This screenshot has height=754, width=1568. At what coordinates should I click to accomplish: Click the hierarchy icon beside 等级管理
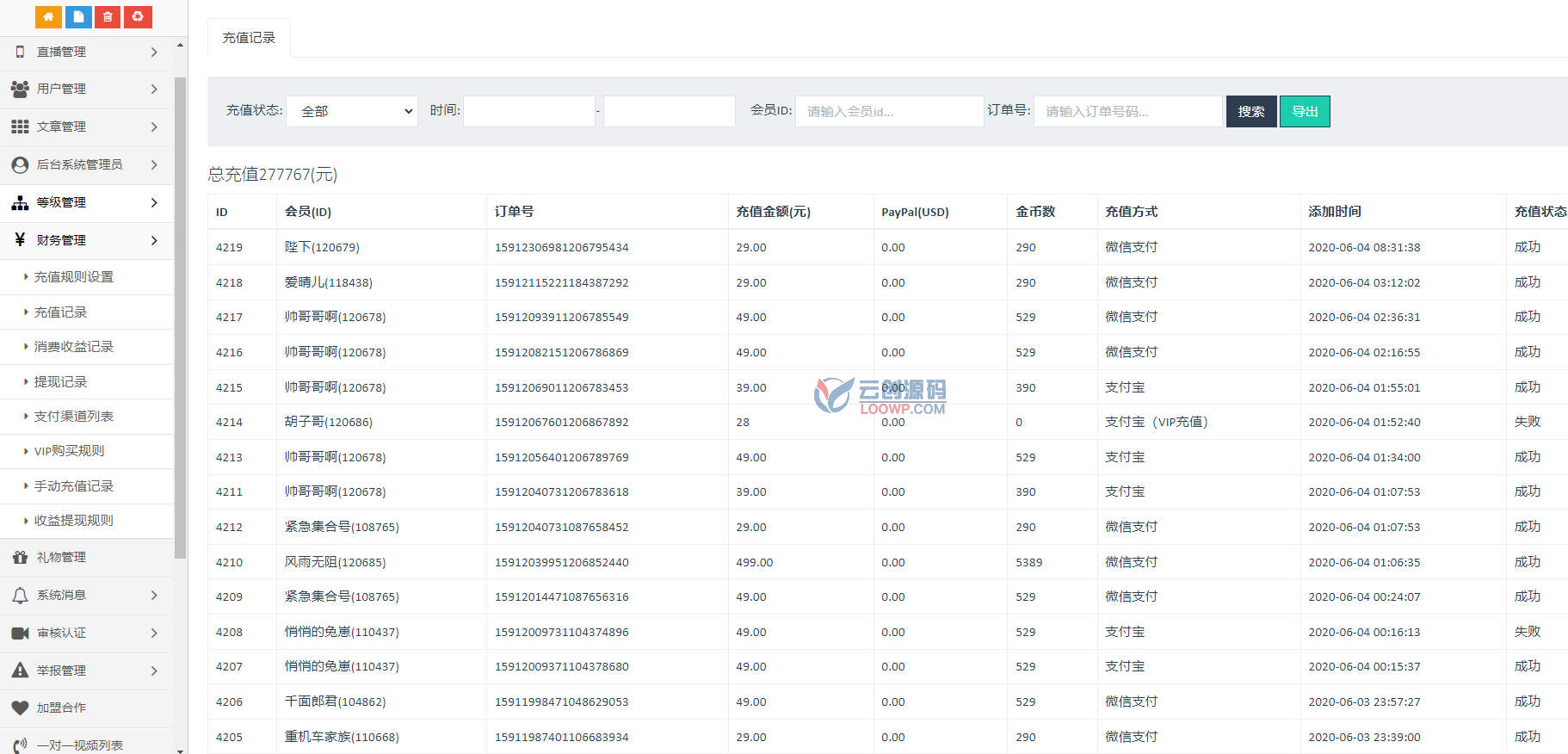(x=20, y=202)
